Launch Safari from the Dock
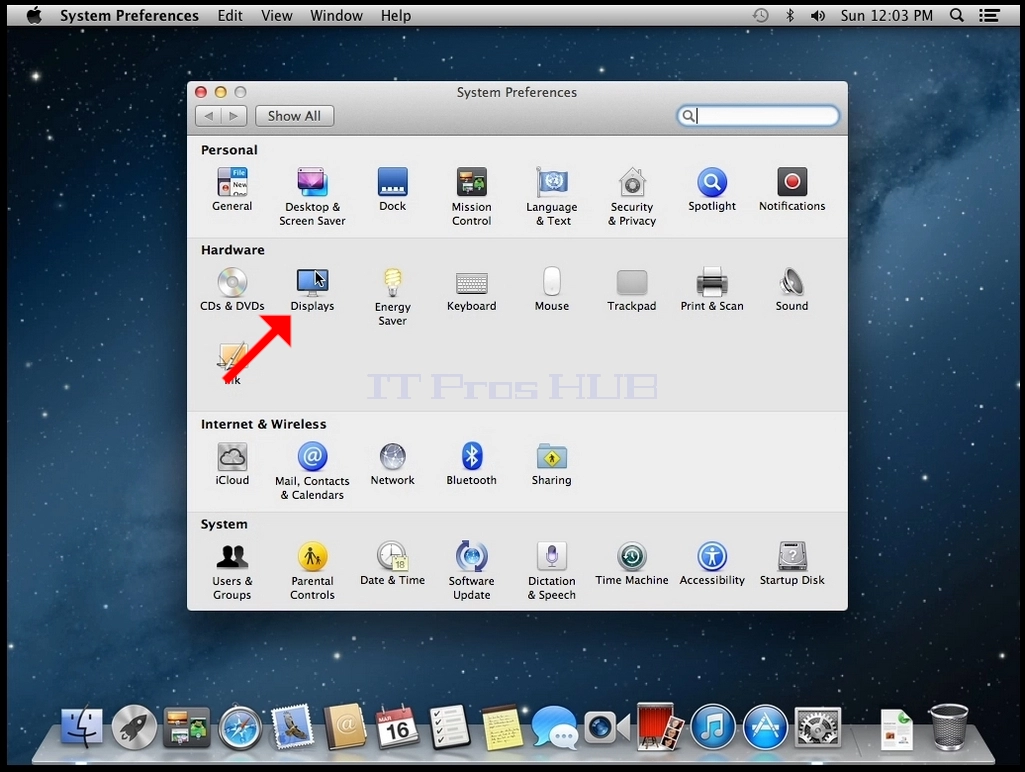1025x772 pixels. [240, 727]
